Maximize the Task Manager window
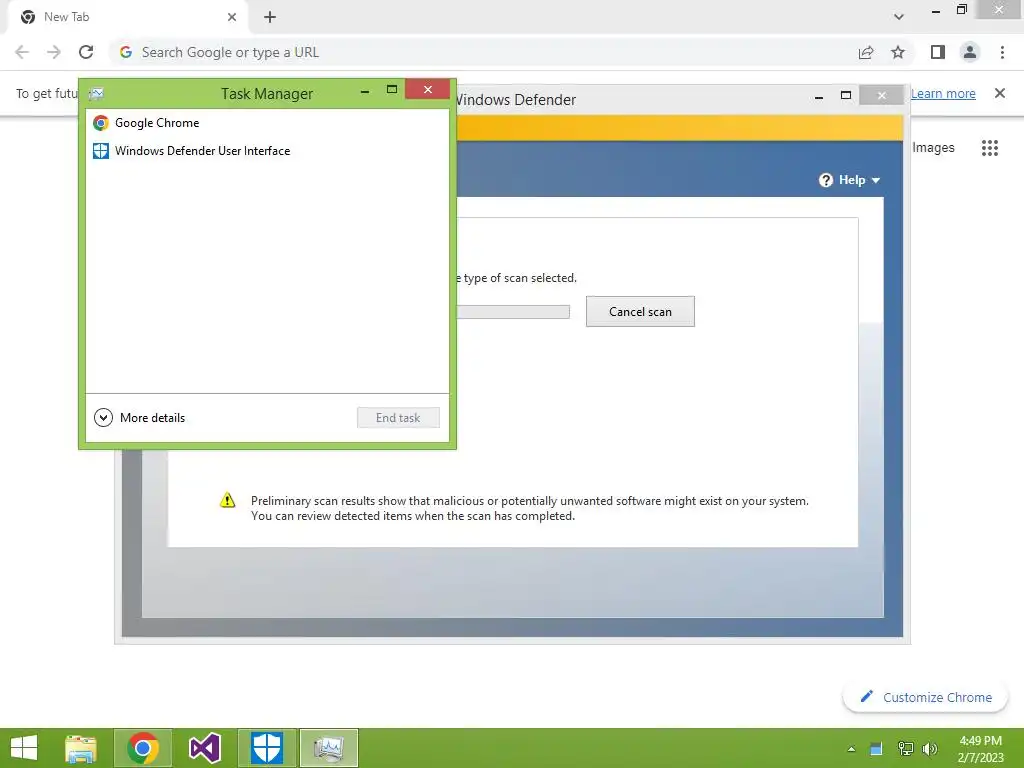This screenshot has height=768, width=1024. point(392,89)
